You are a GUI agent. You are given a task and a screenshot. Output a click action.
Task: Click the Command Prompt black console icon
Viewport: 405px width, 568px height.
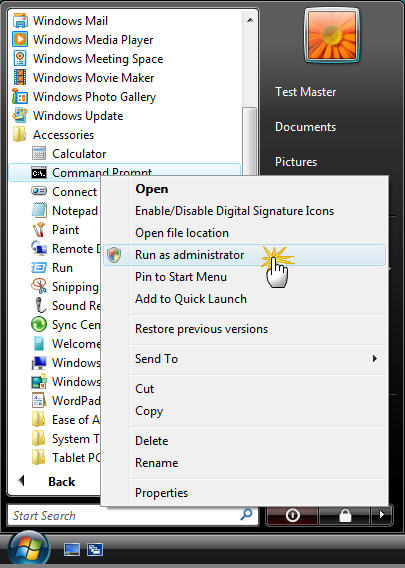(x=39, y=173)
